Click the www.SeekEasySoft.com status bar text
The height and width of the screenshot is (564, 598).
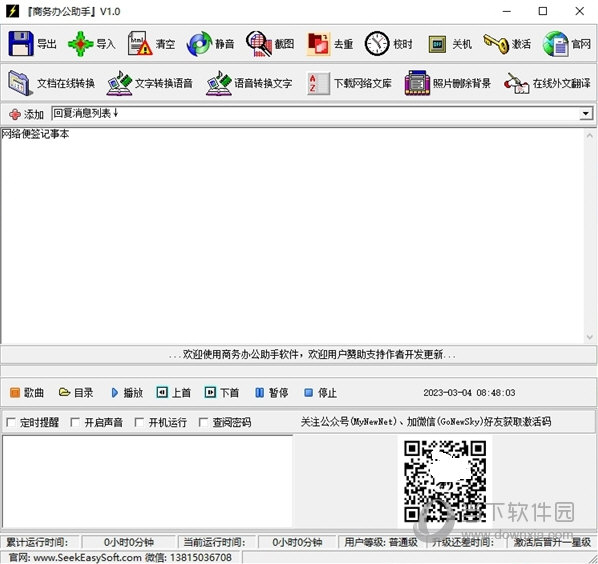87,558
